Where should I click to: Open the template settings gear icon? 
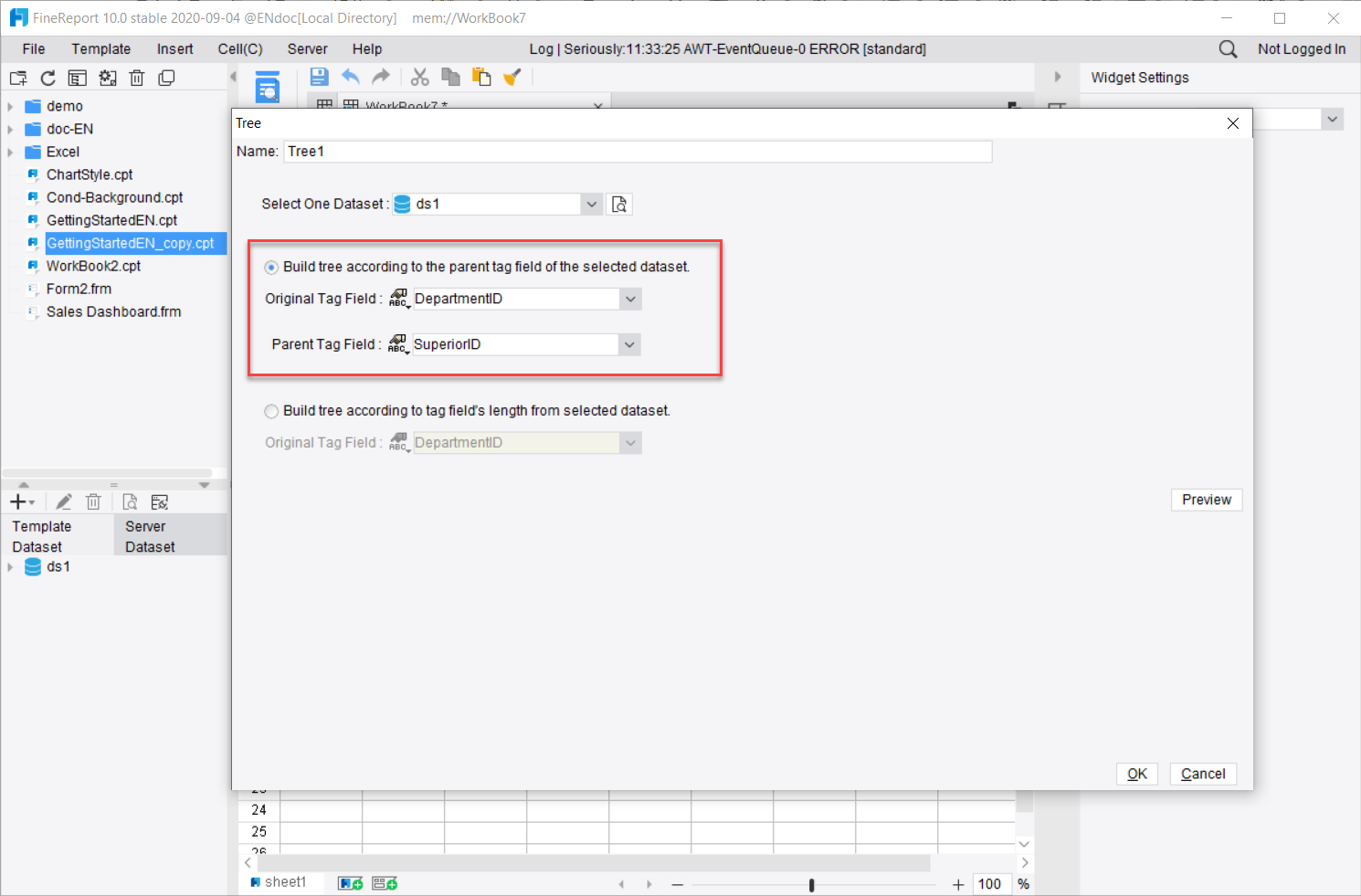click(x=108, y=78)
